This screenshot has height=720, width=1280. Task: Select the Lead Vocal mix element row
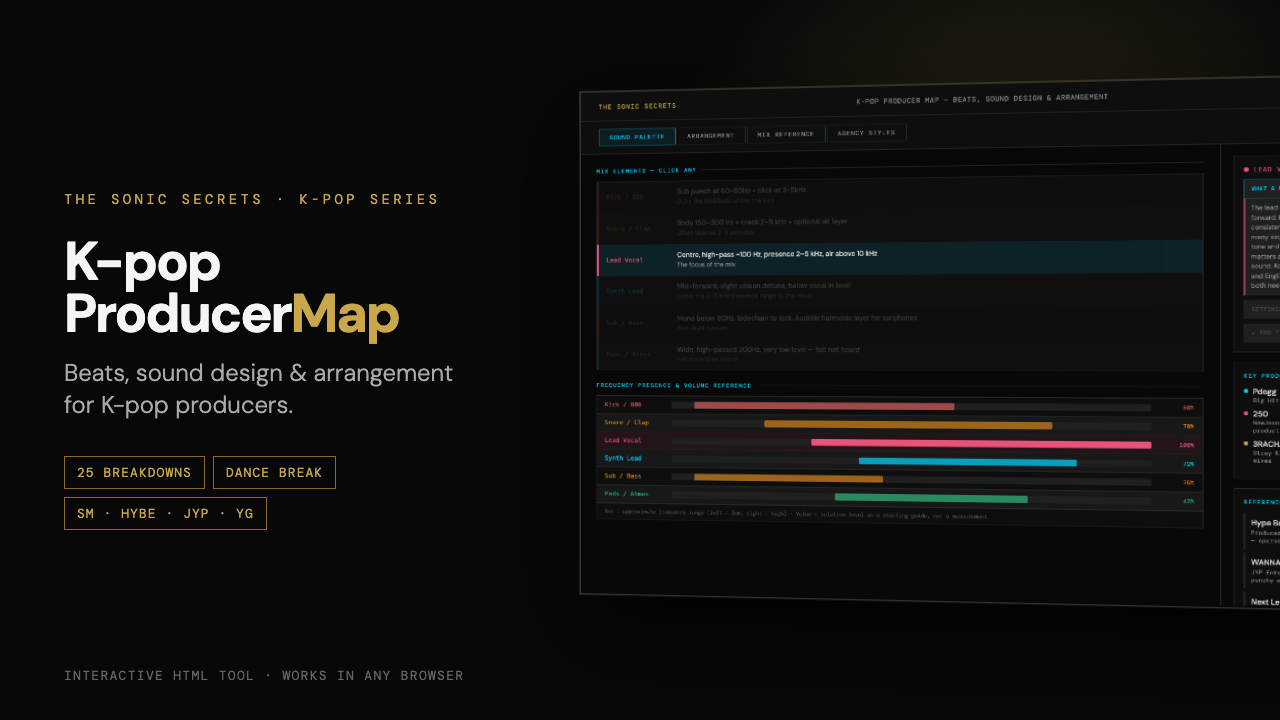(899, 258)
